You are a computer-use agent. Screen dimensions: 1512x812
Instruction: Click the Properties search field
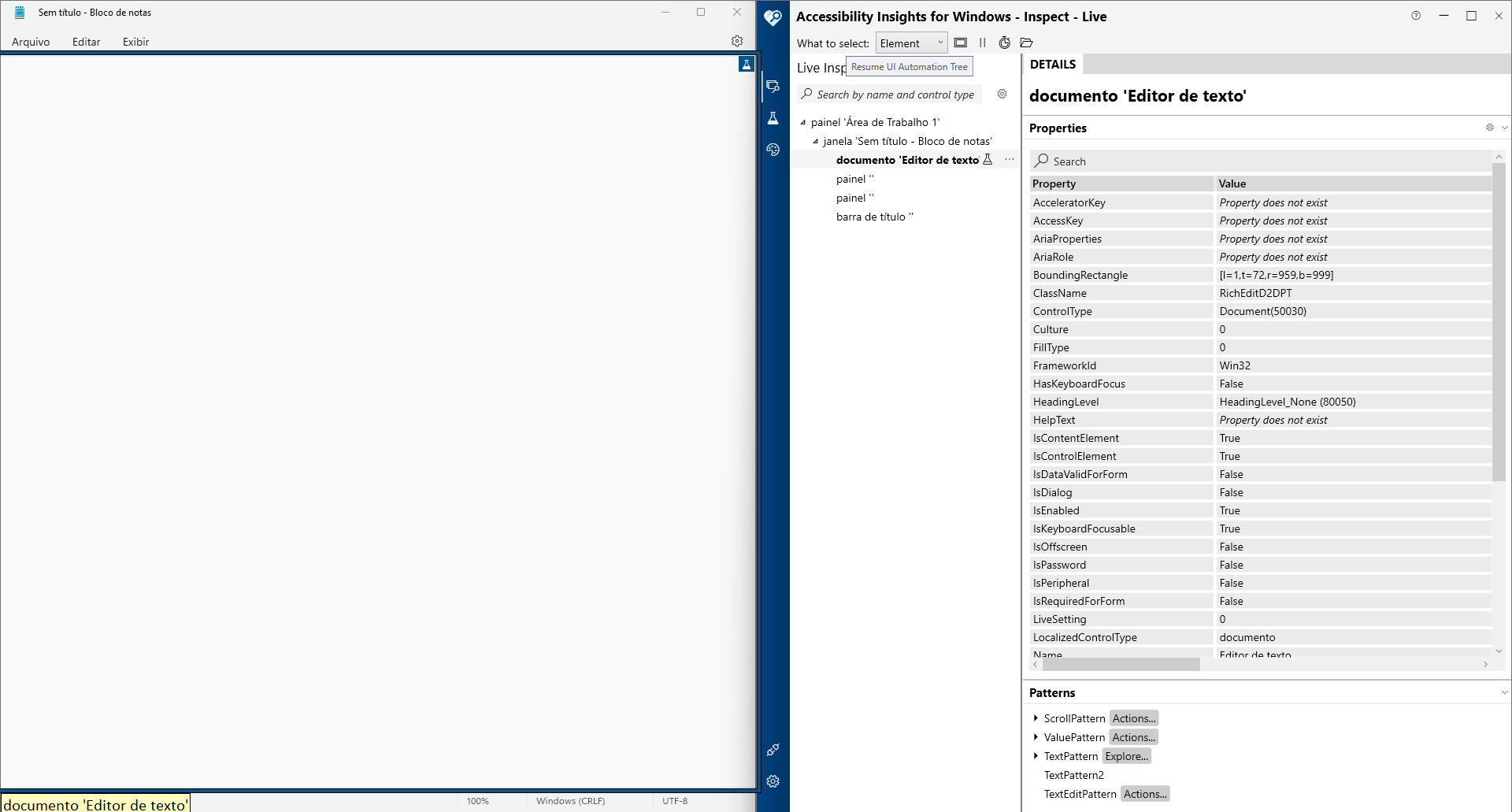1260,161
